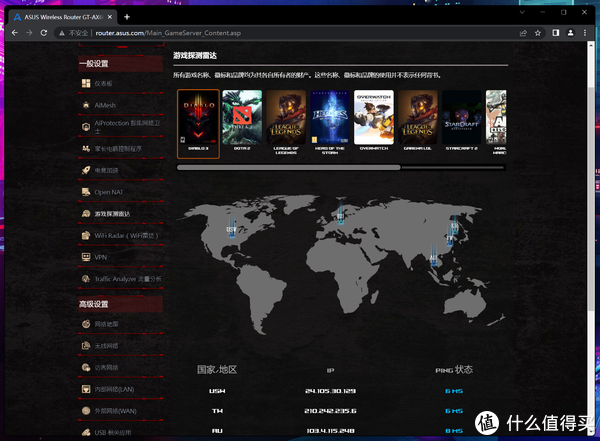
Task: Open WiFi Radar menu item
Action: tap(126, 235)
